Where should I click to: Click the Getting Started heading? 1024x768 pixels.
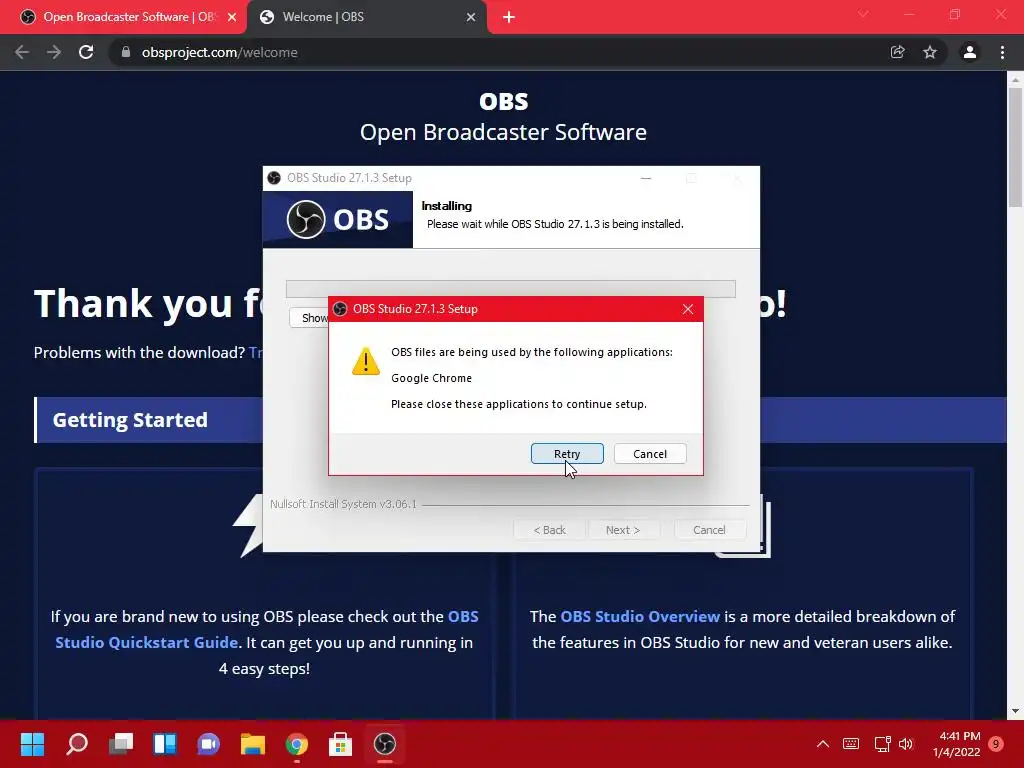coord(130,419)
